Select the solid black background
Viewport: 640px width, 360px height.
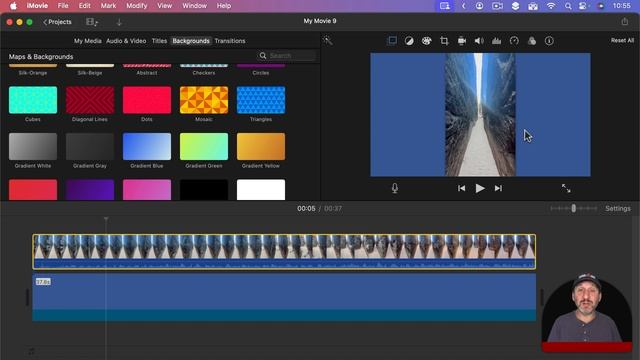204,190
